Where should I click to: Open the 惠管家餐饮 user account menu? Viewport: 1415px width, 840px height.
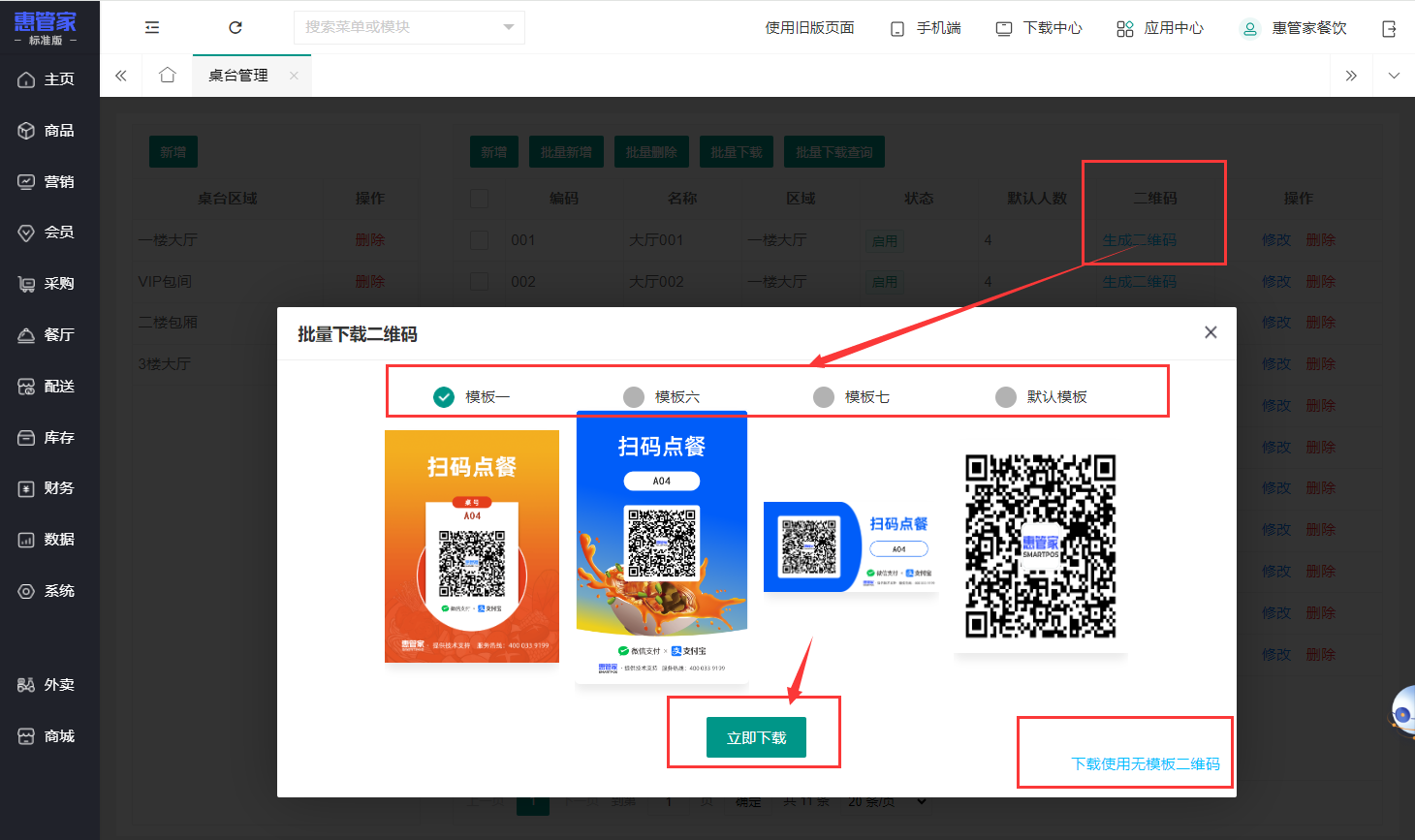1294,28
